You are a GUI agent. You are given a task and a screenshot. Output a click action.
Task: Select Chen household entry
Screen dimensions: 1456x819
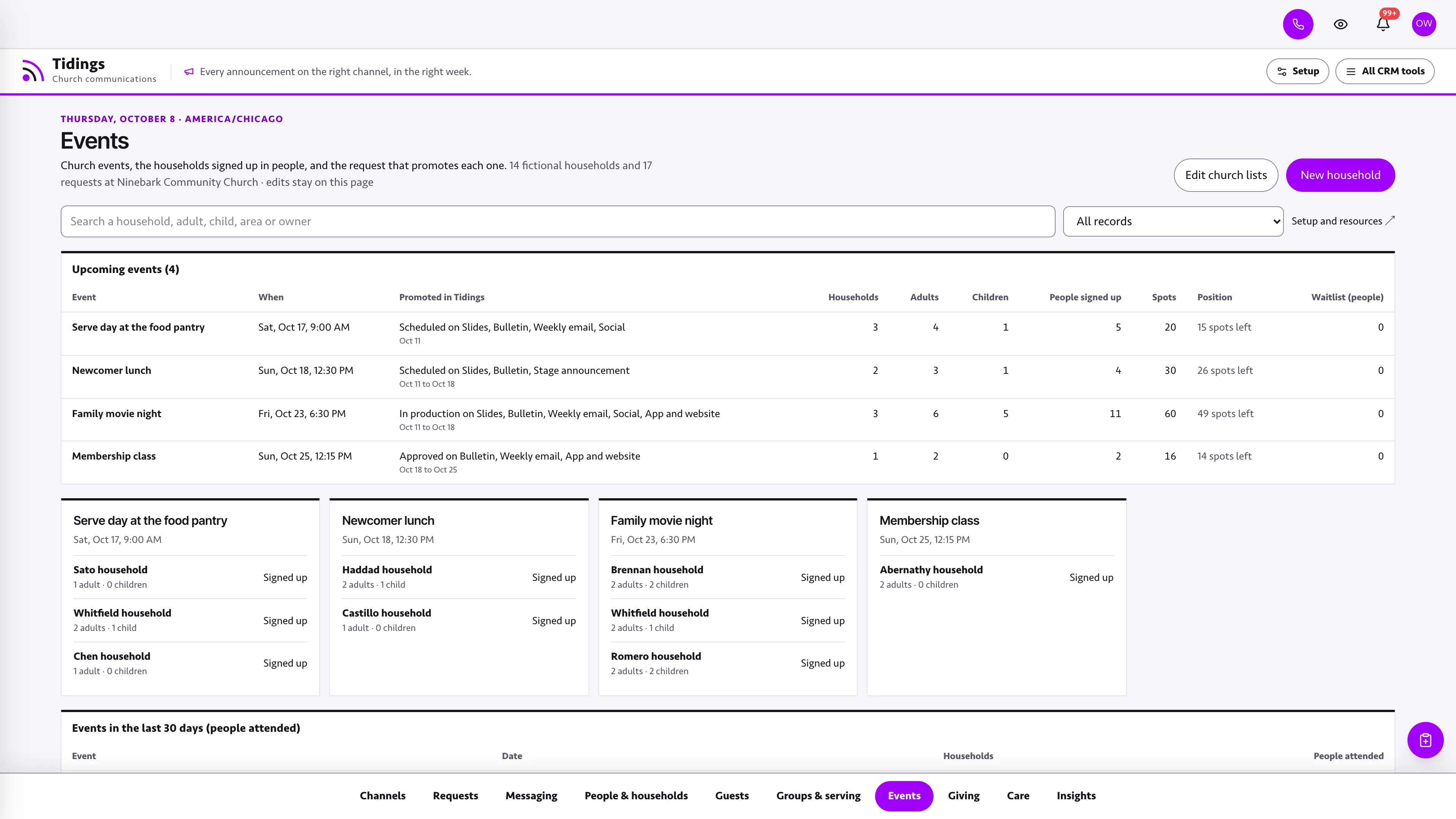point(190,663)
